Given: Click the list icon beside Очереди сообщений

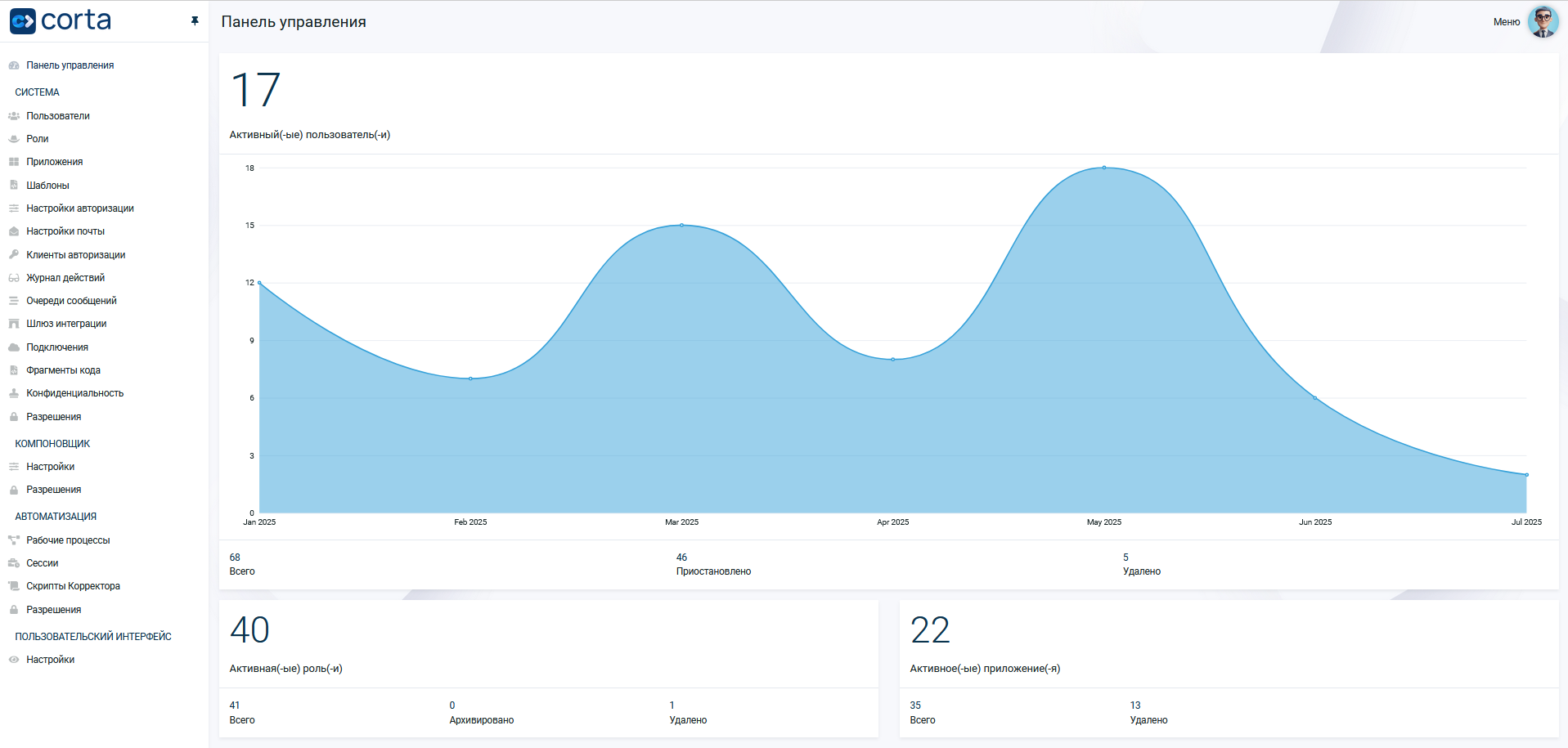Looking at the screenshot, I should [x=14, y=301].
